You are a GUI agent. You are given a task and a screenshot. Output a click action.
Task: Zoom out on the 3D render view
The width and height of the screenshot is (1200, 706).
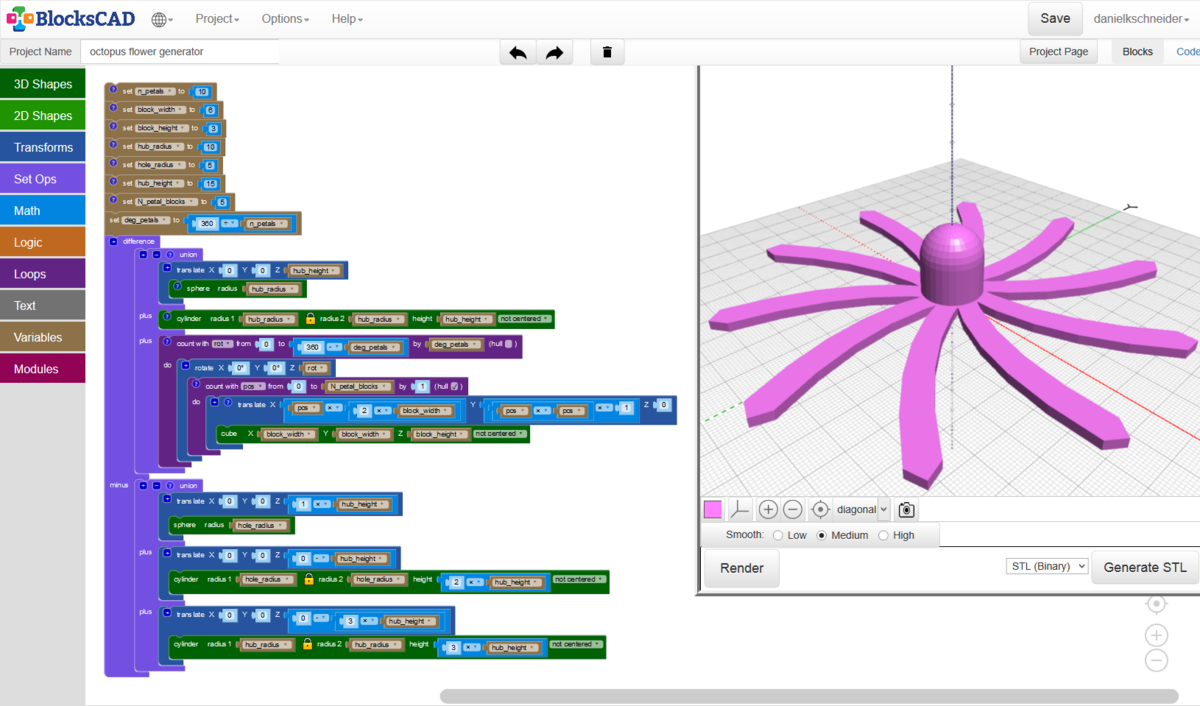tap(793, 510)
